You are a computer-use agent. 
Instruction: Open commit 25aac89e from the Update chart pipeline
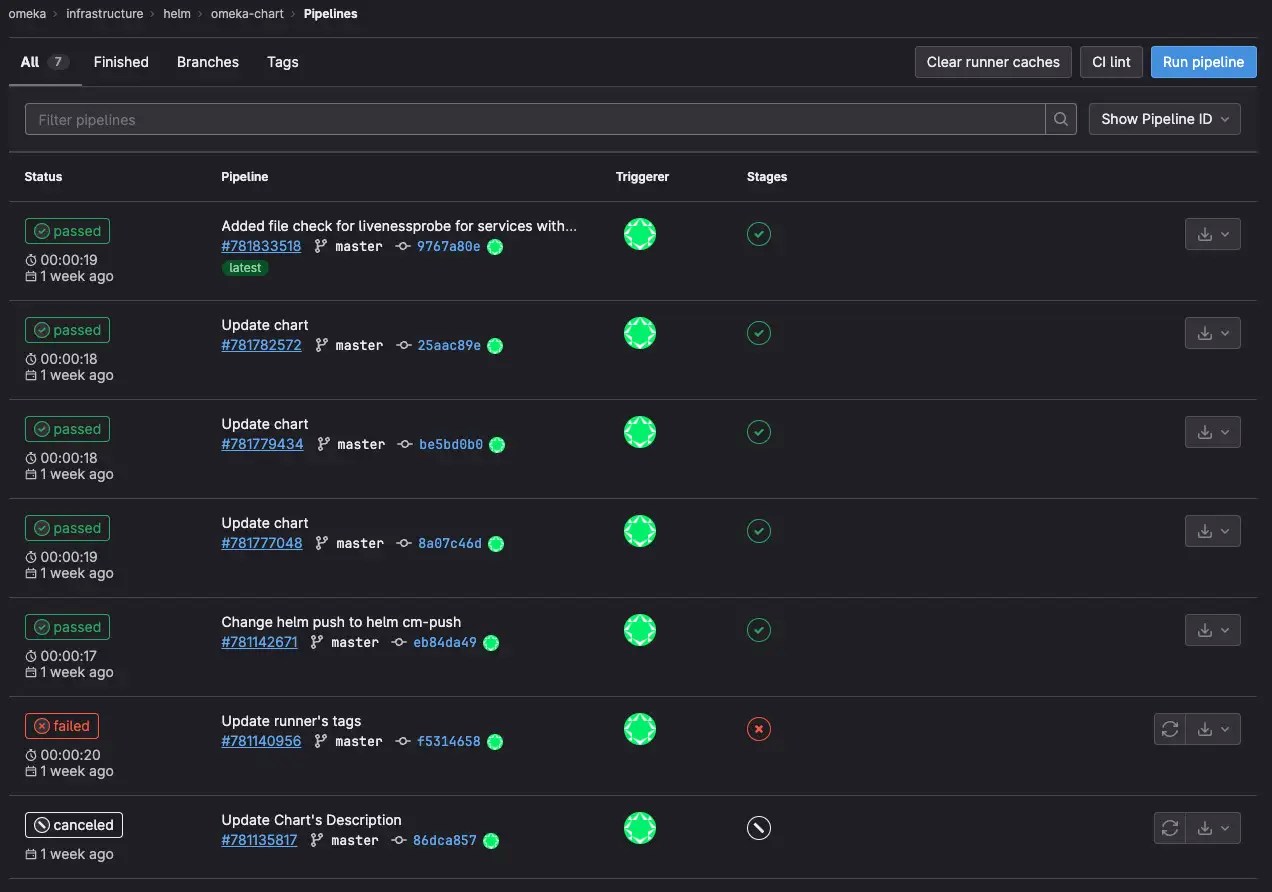(451, 345)
